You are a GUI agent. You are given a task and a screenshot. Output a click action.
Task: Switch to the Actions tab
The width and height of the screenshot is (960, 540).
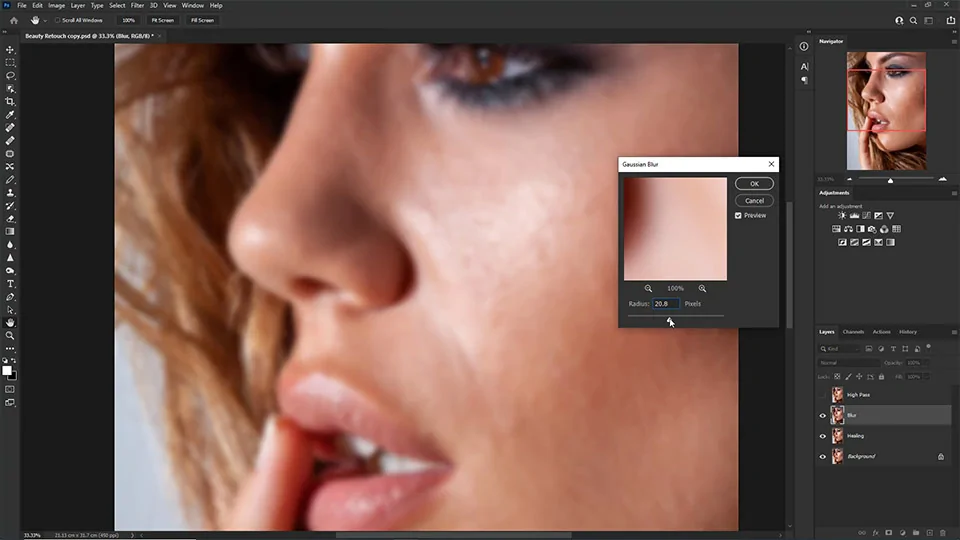click(x=882, y=332)
